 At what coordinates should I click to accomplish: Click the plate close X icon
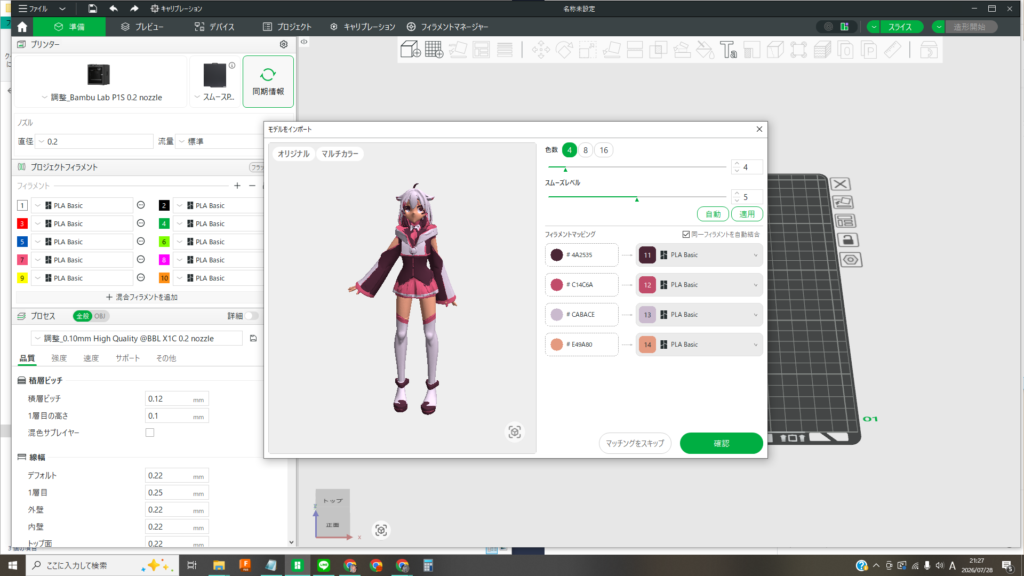click(840, 184)
